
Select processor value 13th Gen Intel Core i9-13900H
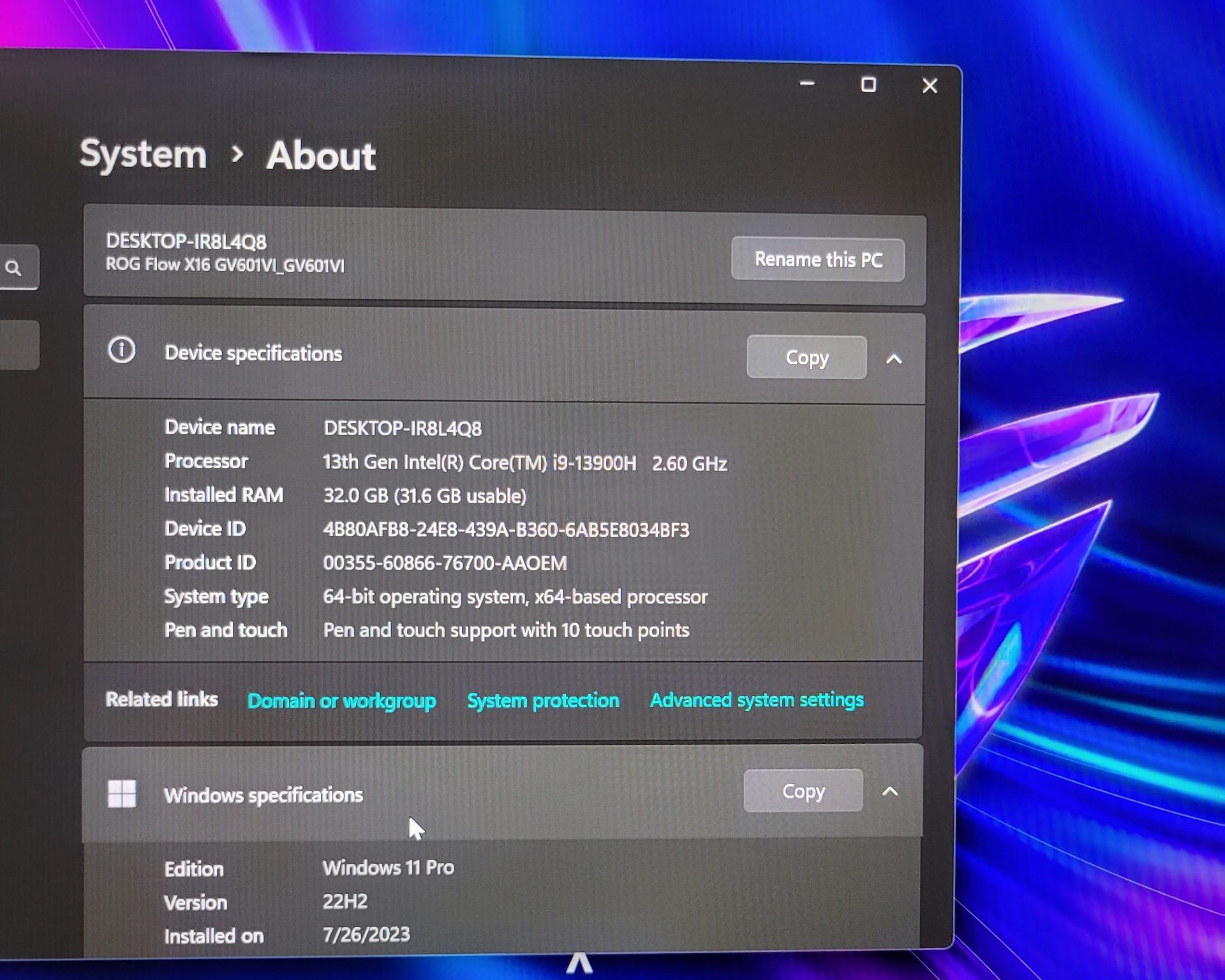pyautogui.click(x=524, y=463)
